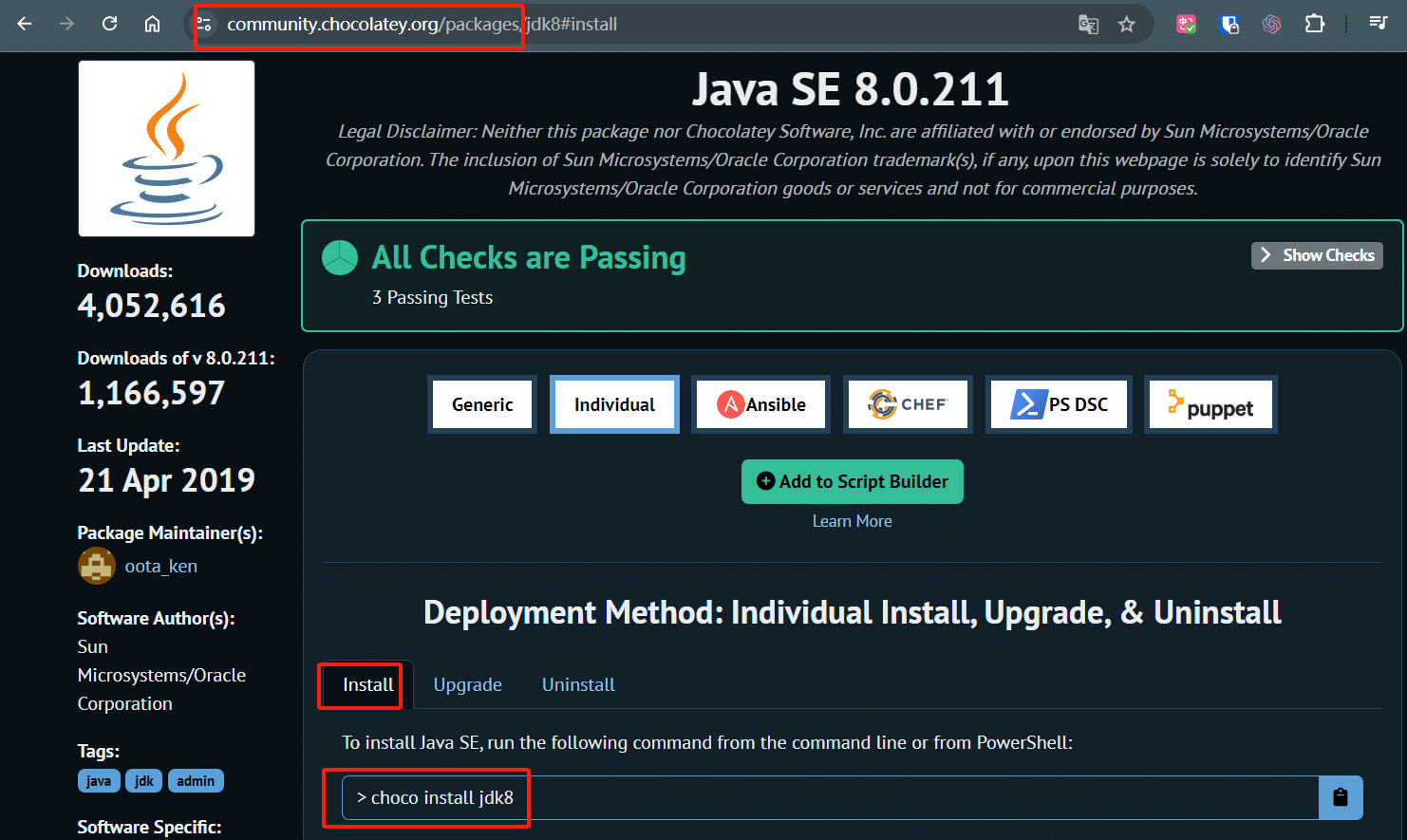Go back with the browser back arrow
Image resolution: width=1407 pixels, height=840 pixels.
(25, 24)
